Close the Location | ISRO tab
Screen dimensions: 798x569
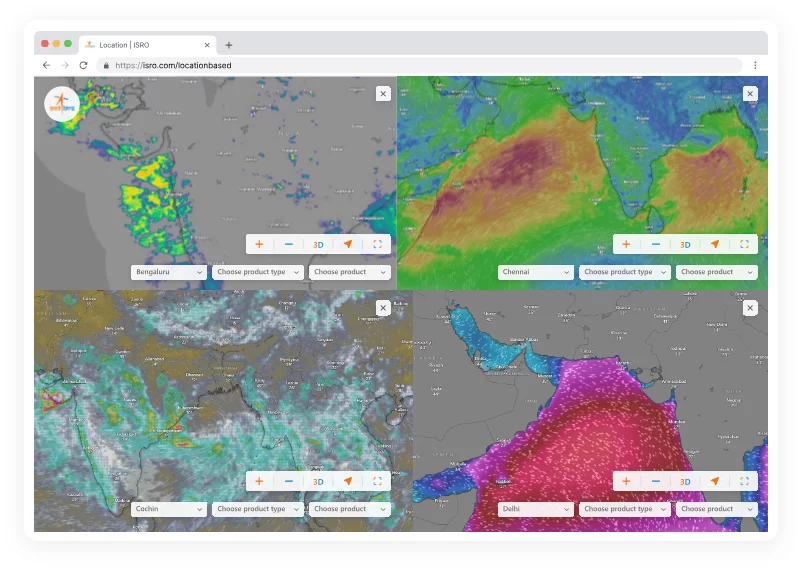tap(207, 45)
